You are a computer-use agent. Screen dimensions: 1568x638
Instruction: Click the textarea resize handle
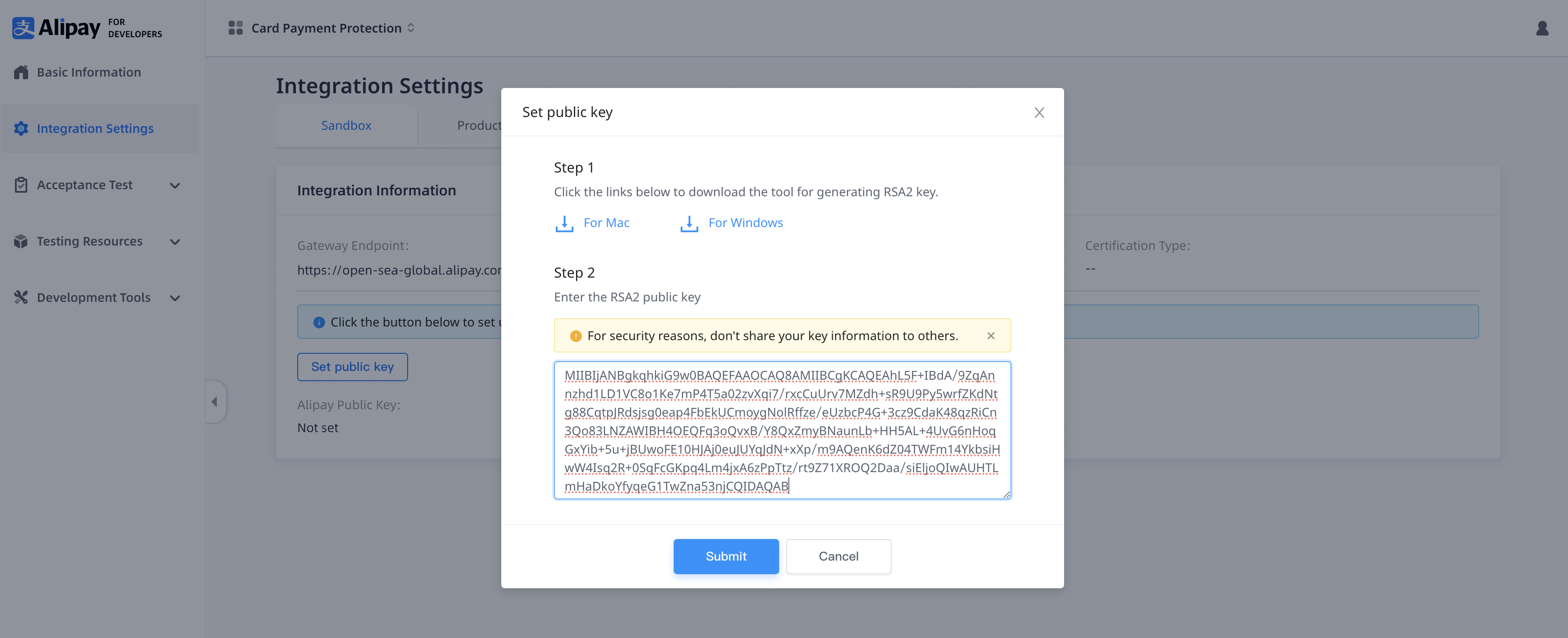(1006, 494)
